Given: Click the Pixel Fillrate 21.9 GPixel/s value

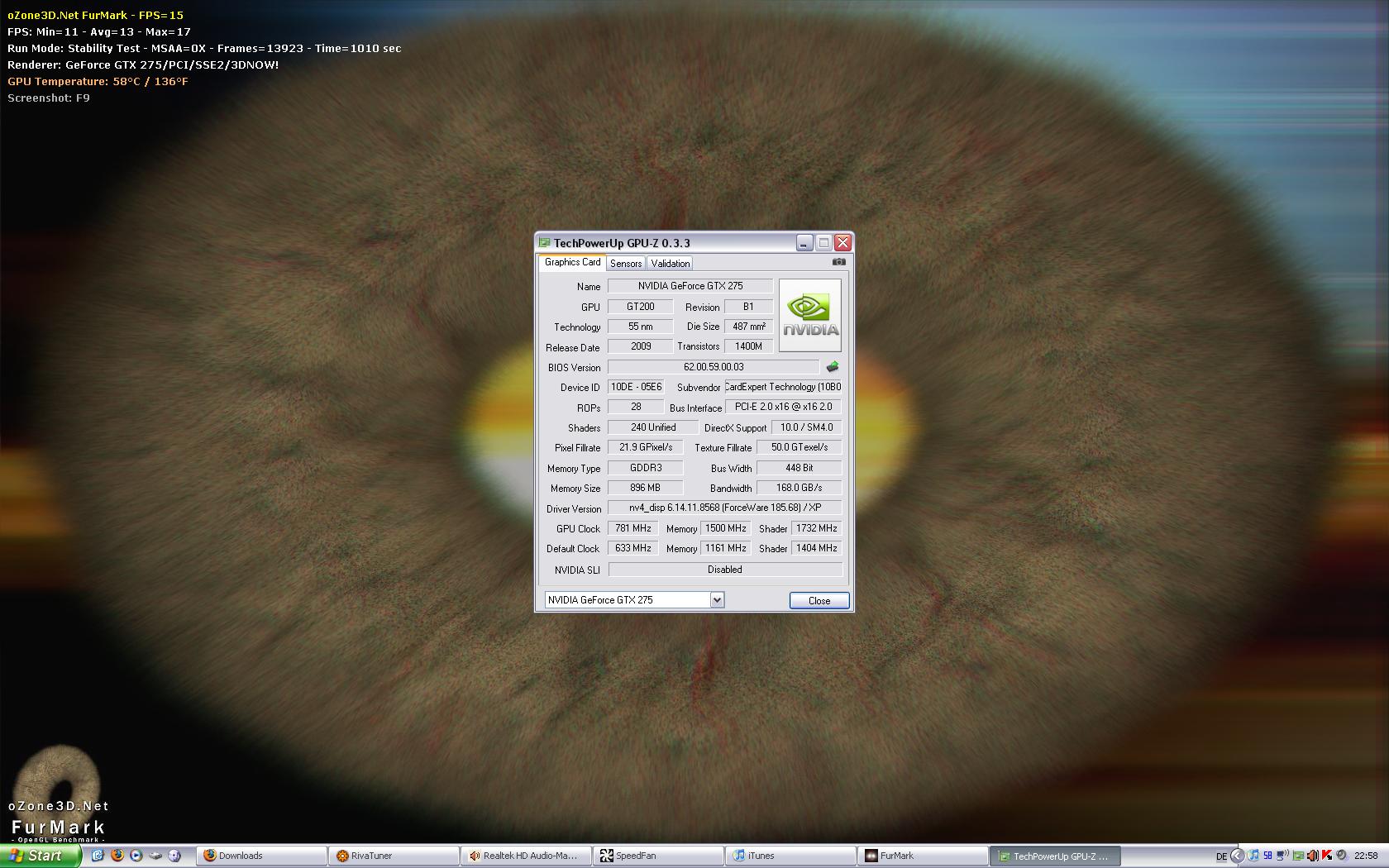Looking at the screenshot, I should point(645,447).
